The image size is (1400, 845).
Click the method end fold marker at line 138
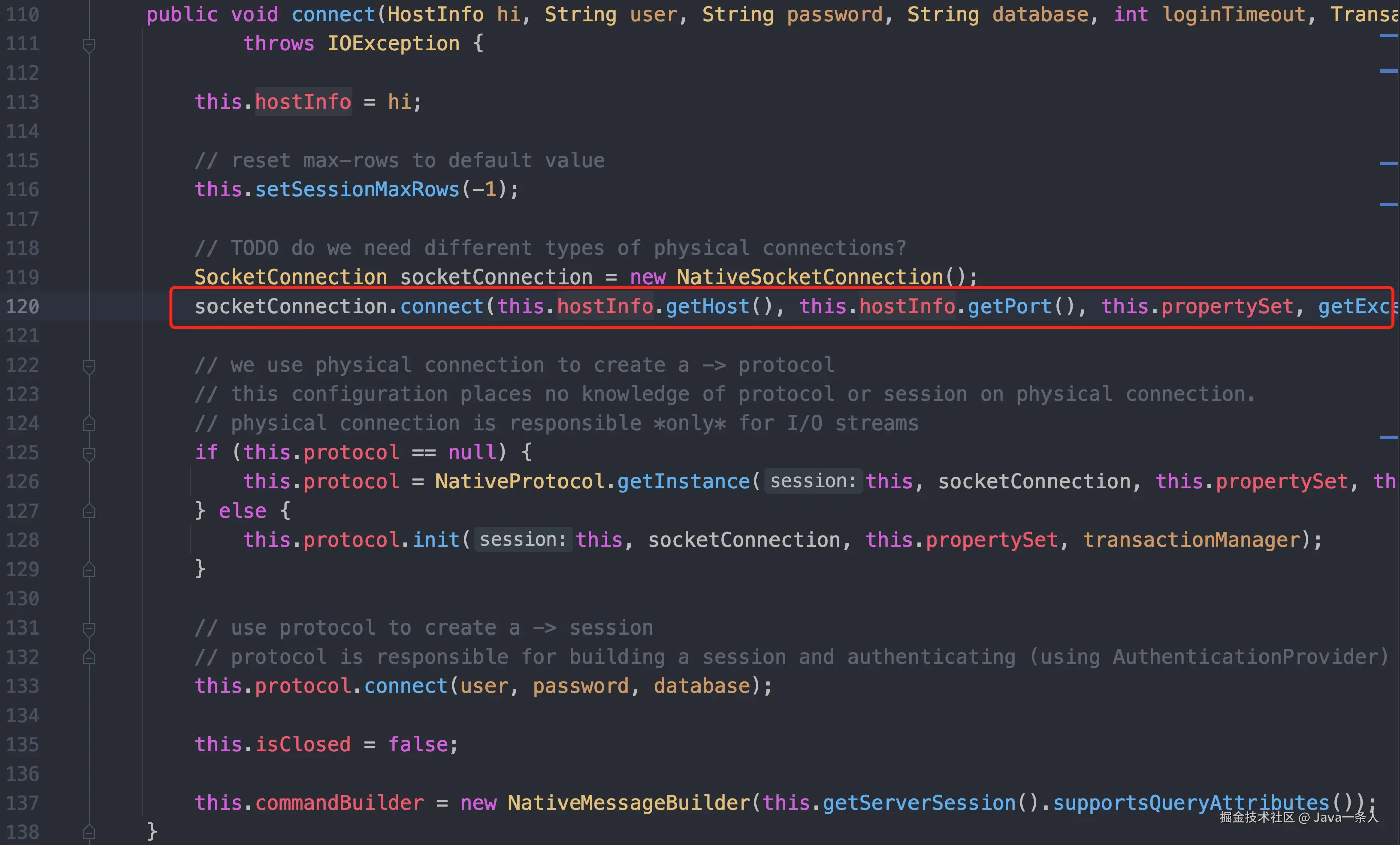tap(89, 832)
